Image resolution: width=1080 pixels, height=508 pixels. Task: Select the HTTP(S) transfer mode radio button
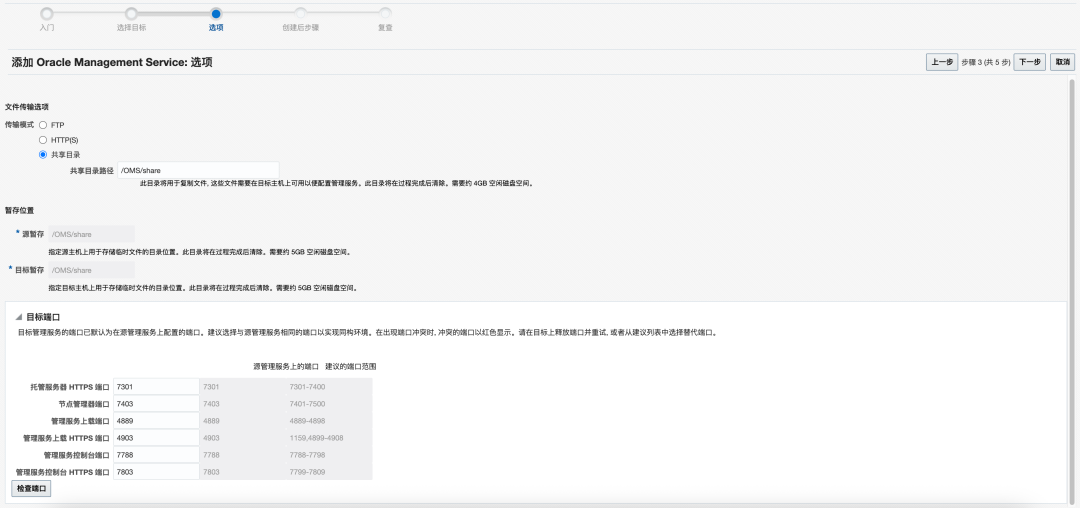pyautogui.click(x=43, y=140)
